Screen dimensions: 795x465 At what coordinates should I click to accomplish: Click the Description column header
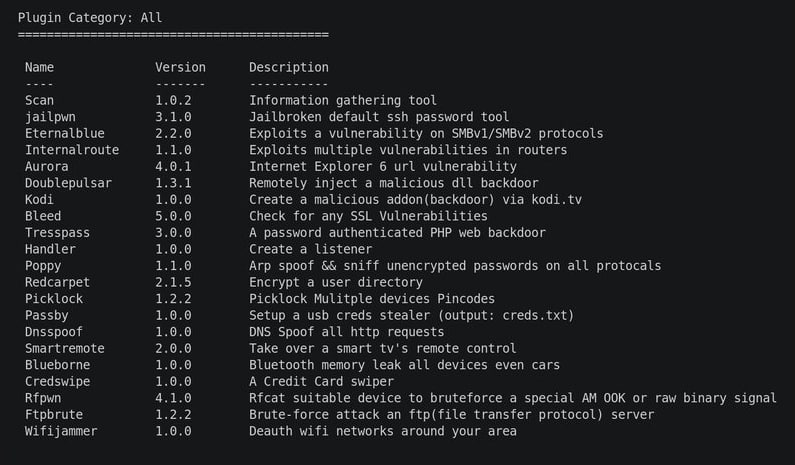(x=288, y=68)
